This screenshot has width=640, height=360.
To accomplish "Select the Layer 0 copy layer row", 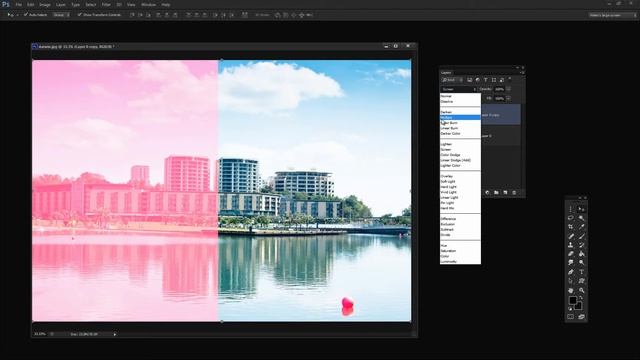I will [x=501, y=115].
